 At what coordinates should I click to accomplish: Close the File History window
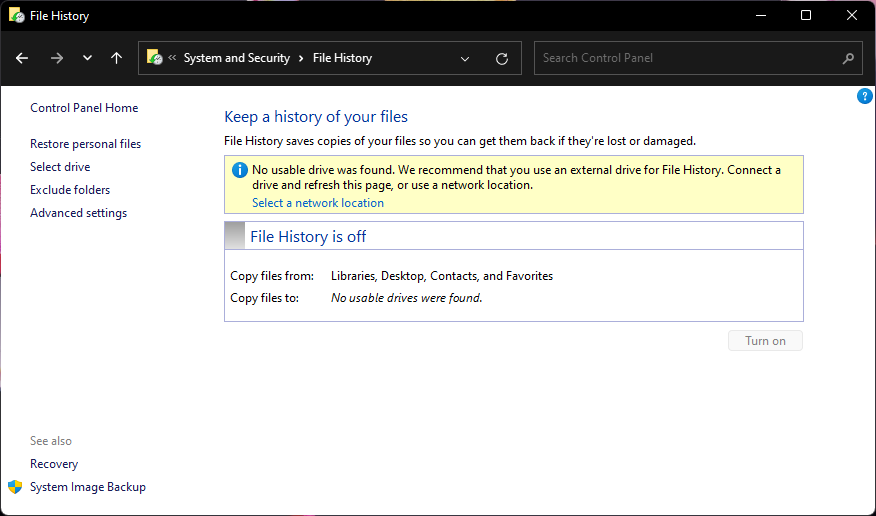click(x=851, y=15)
